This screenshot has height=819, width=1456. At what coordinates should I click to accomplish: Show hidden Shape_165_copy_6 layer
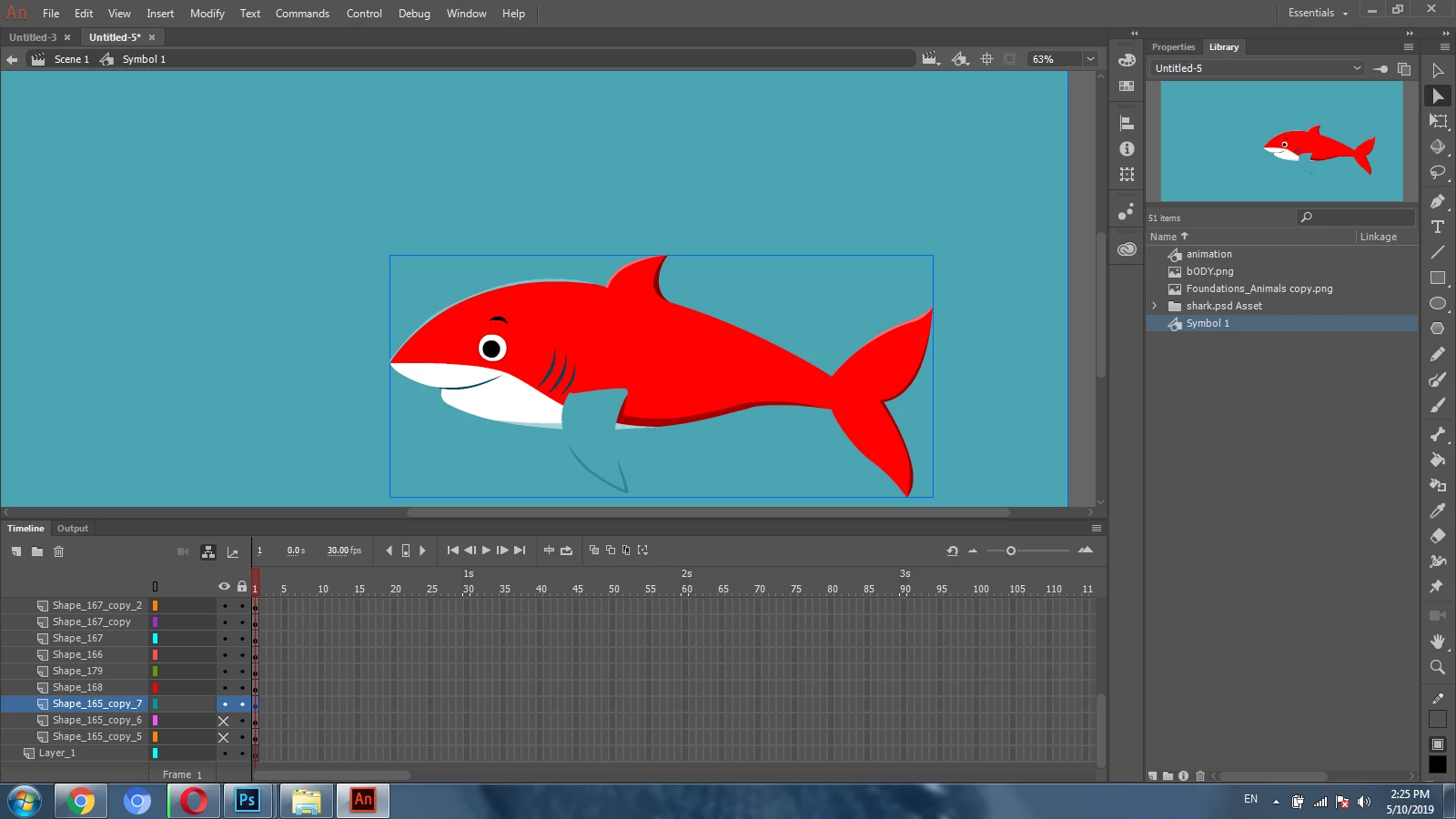(224, 721)
